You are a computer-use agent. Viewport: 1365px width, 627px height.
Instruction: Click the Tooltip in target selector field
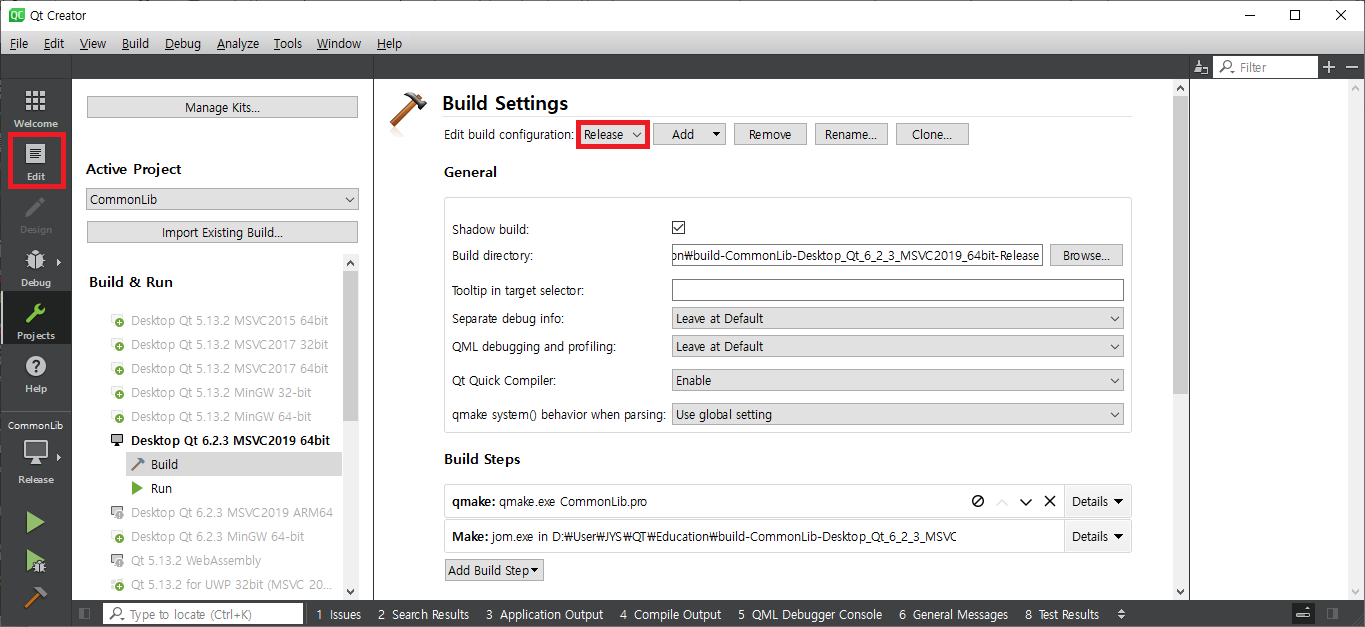point(898,290)
